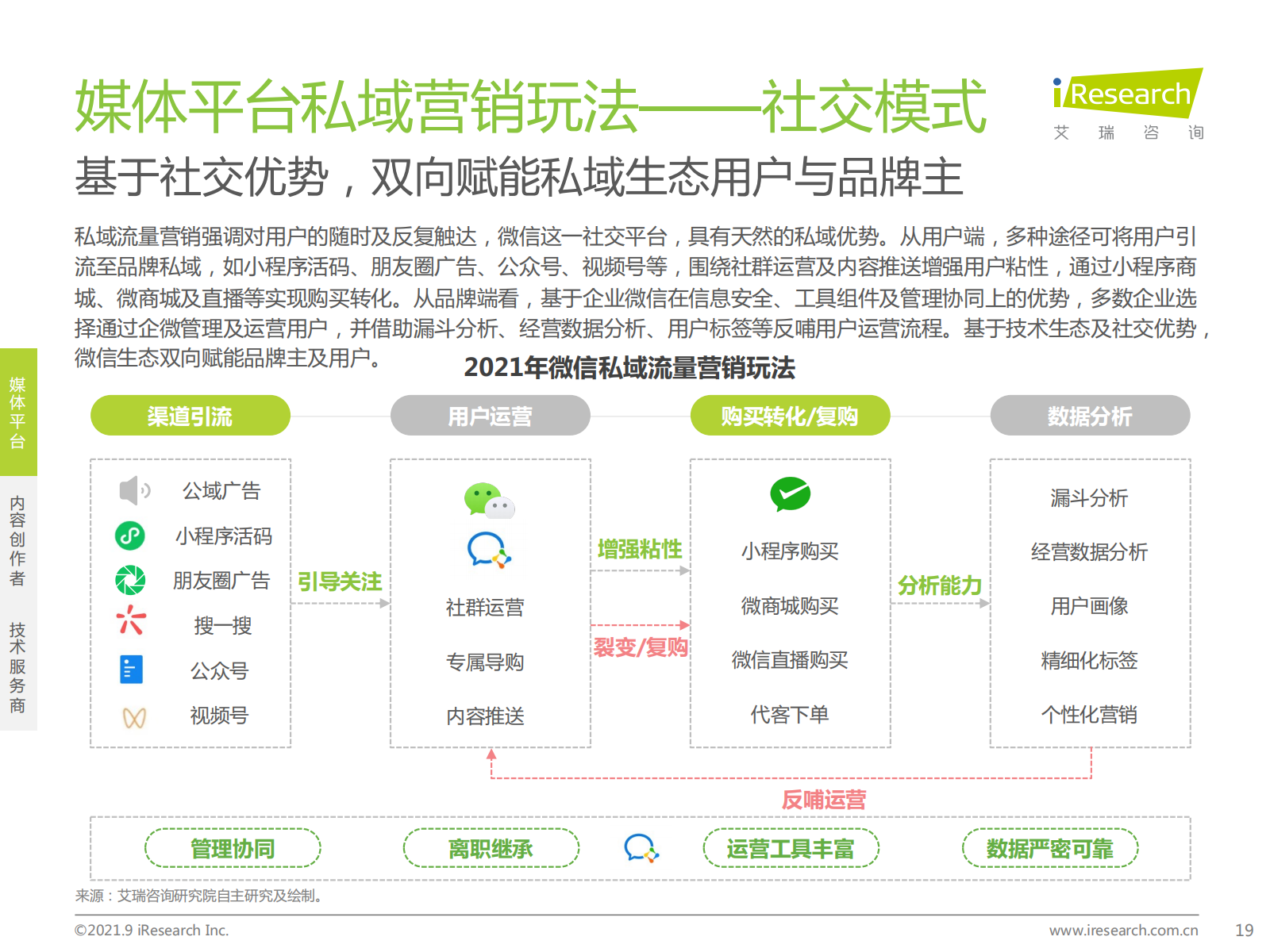Open the www.iresearch.com.cn link
The height and width of the screenshot is (952, 1270).
click(1124, 930)
